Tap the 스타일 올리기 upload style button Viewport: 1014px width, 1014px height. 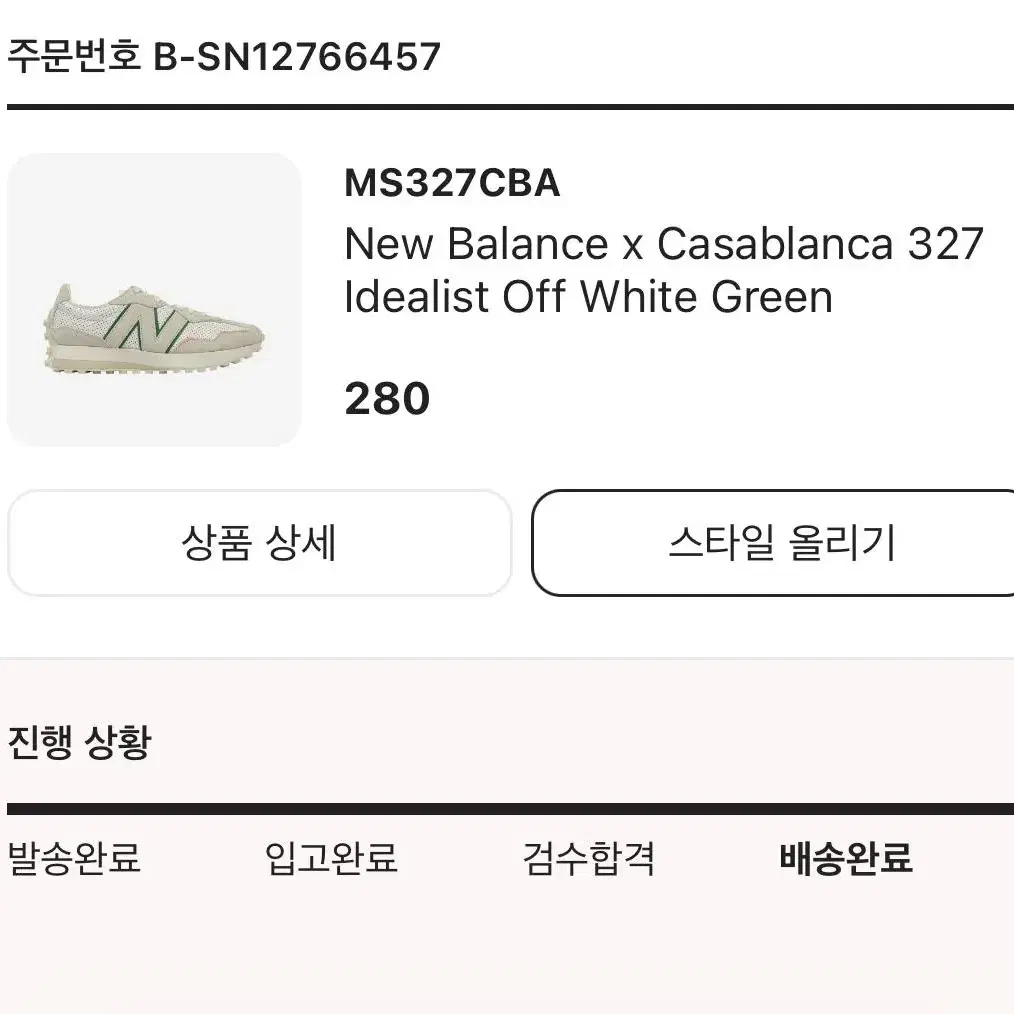(x=773, y=543)
